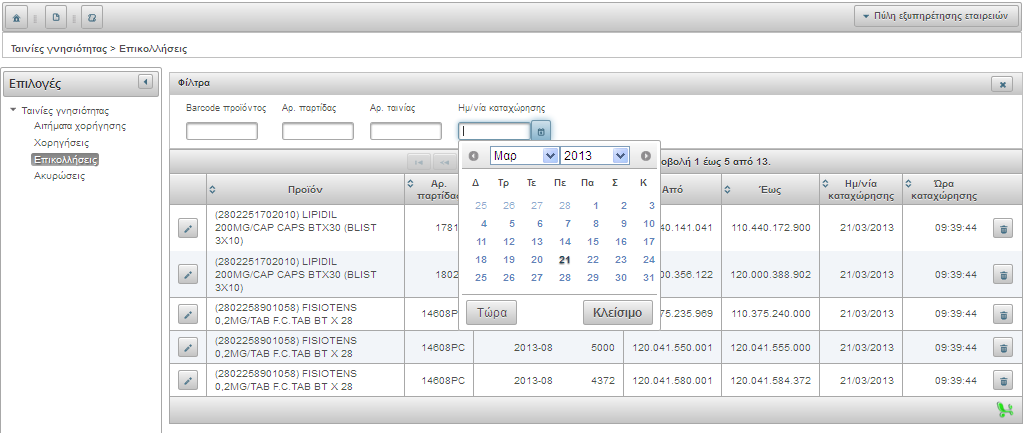
Task: Sort by Ημ/νία καταχώρησης column
Action: 861,189
